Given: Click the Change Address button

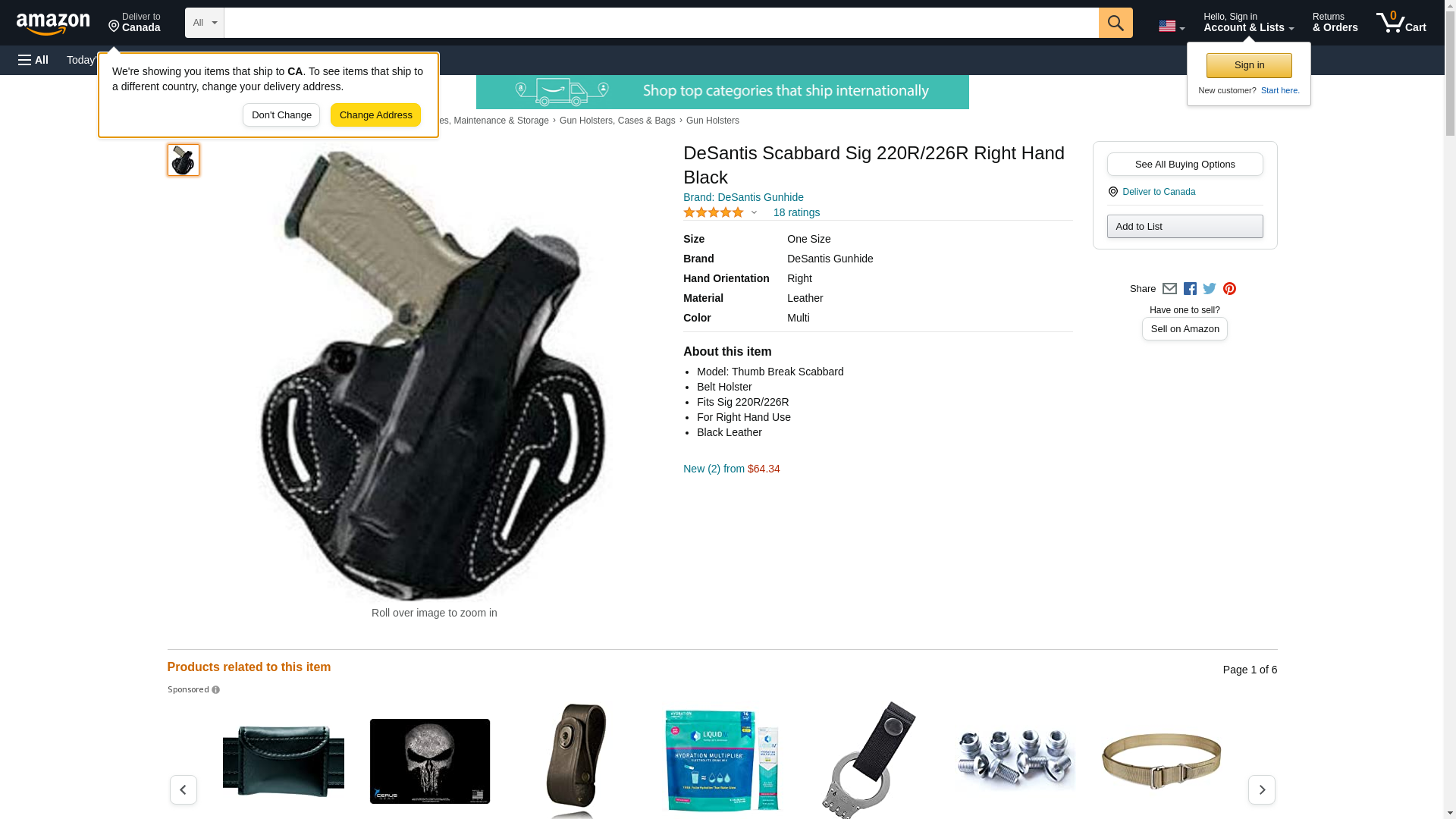Looking at the screenshot, I should [x=375, y=115].
